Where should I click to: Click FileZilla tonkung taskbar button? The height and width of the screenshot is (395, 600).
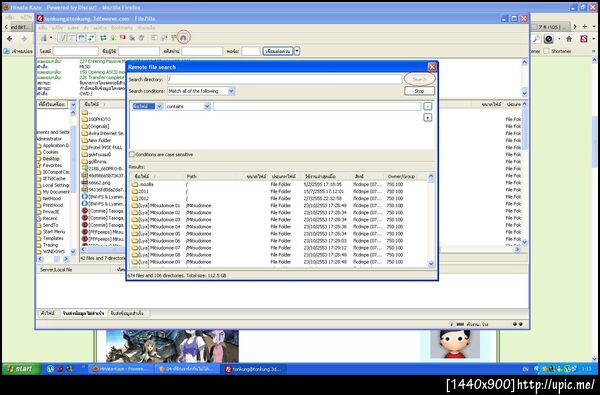coord(254,369)
